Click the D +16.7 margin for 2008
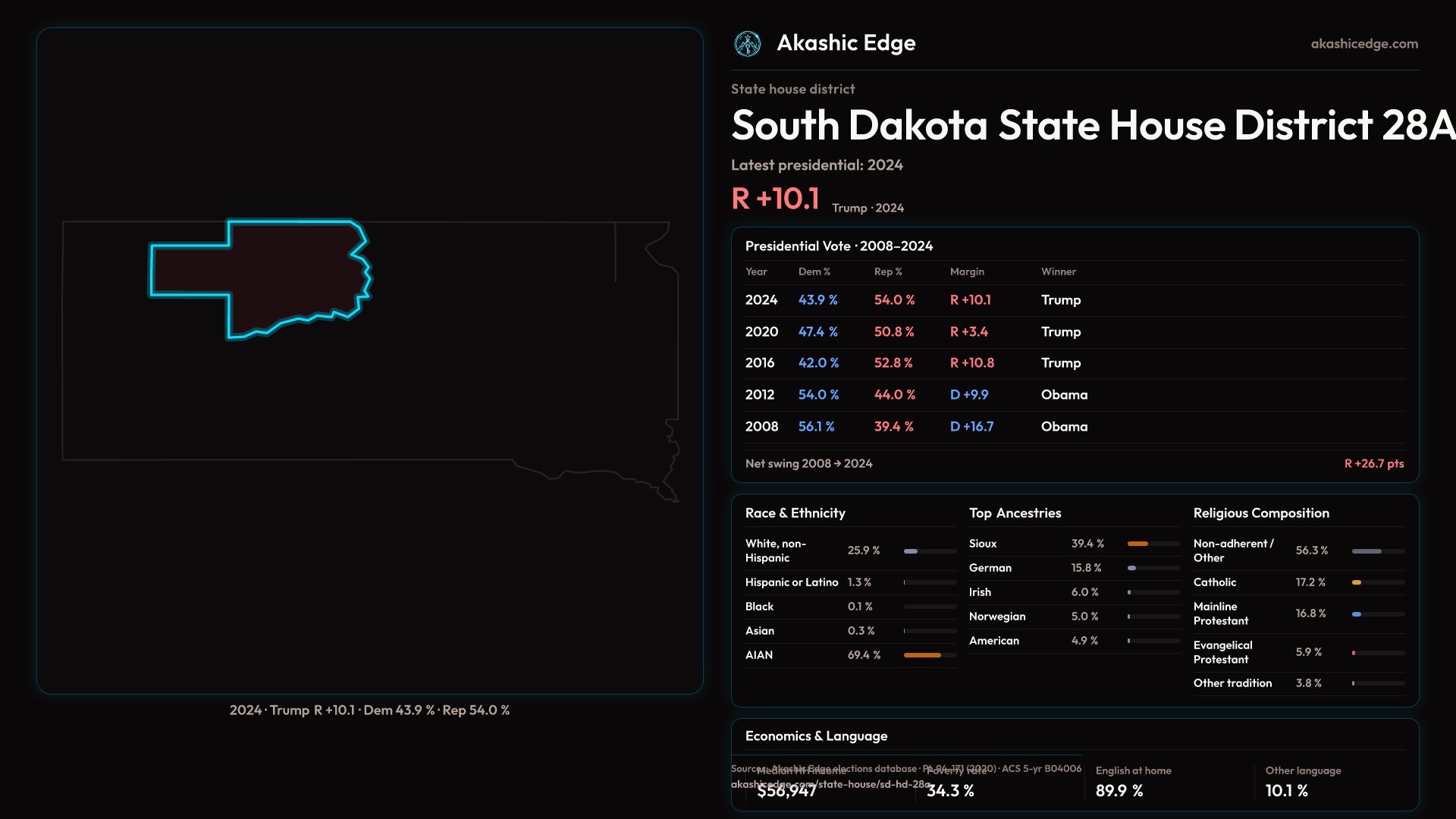The width and height of the screenshot is (1456, 819). (x=971, y=427)
